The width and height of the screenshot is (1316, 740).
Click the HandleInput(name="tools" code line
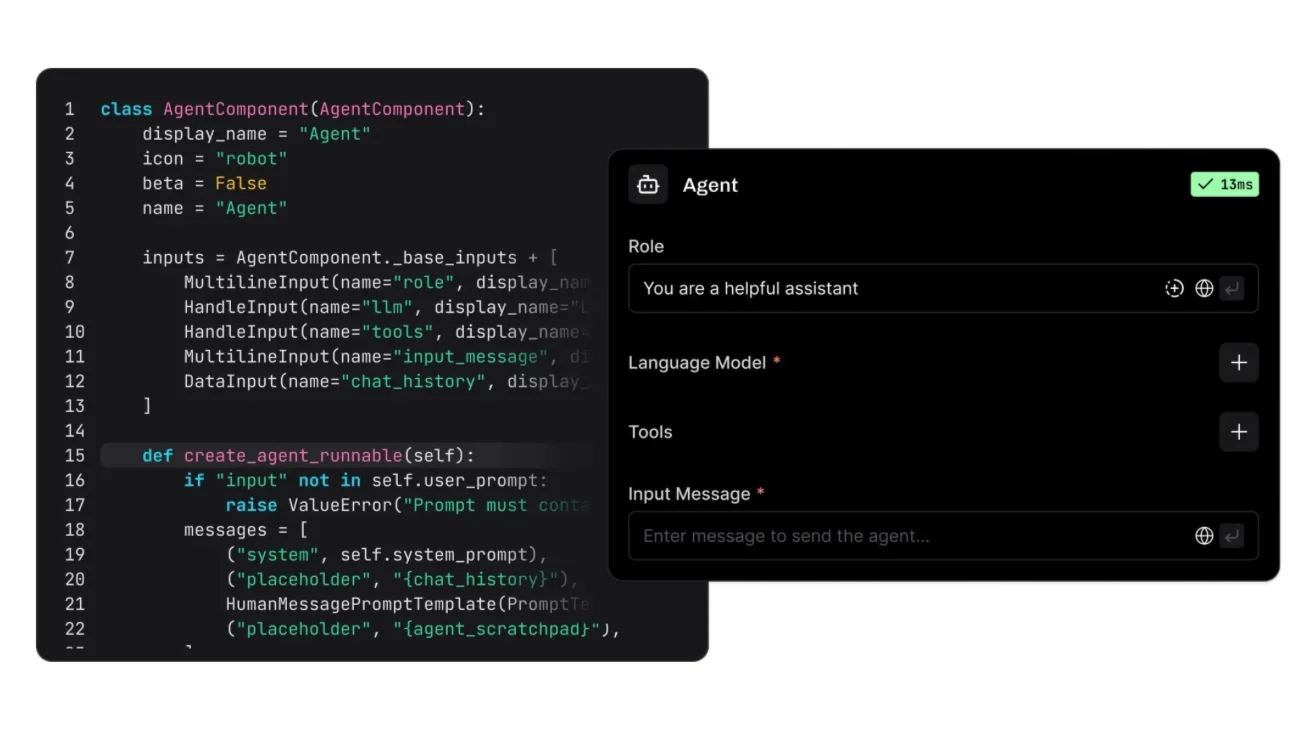coord(388,332)
